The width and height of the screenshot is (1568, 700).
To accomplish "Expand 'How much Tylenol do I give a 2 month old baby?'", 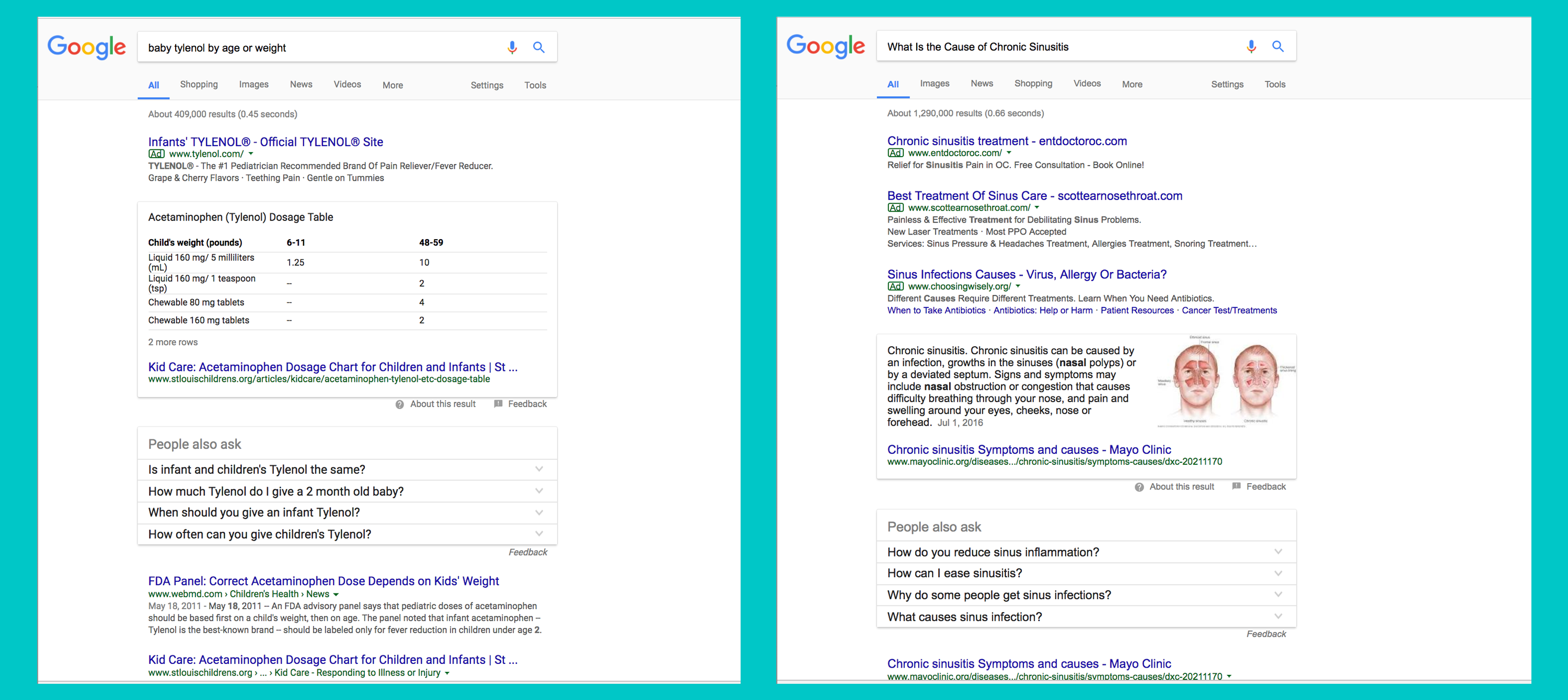I will point(347,492).
